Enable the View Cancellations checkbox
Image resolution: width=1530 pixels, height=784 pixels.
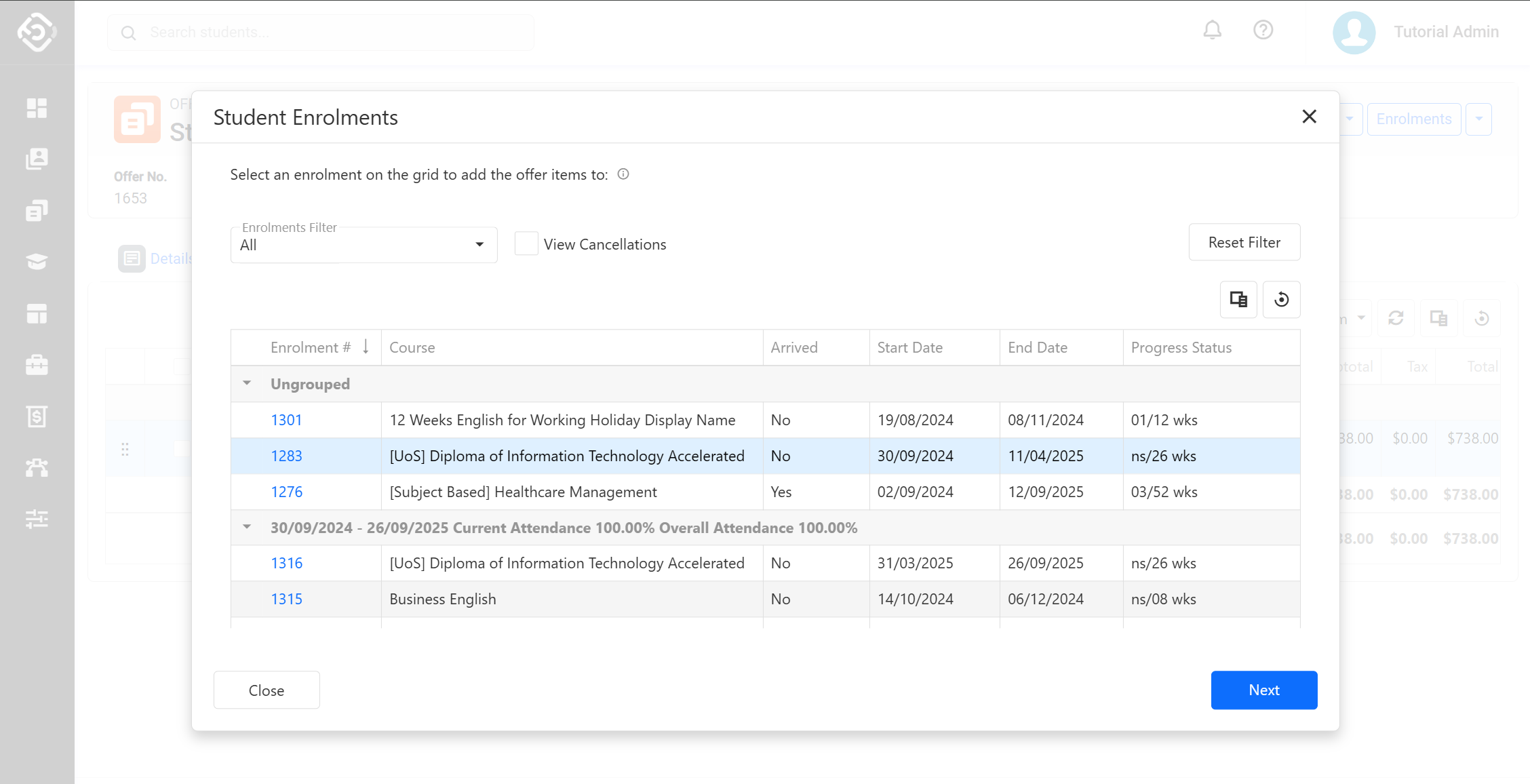[526, 243]
